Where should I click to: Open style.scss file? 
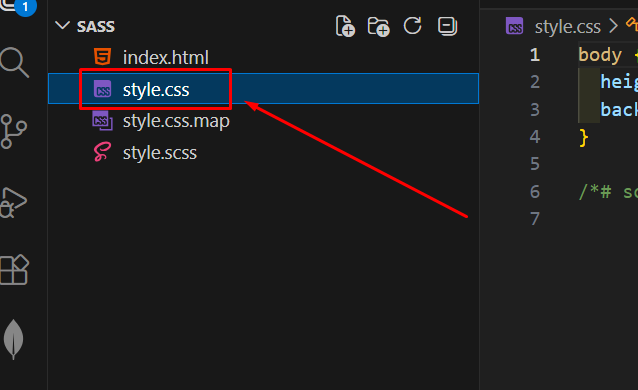coord(263,153)
